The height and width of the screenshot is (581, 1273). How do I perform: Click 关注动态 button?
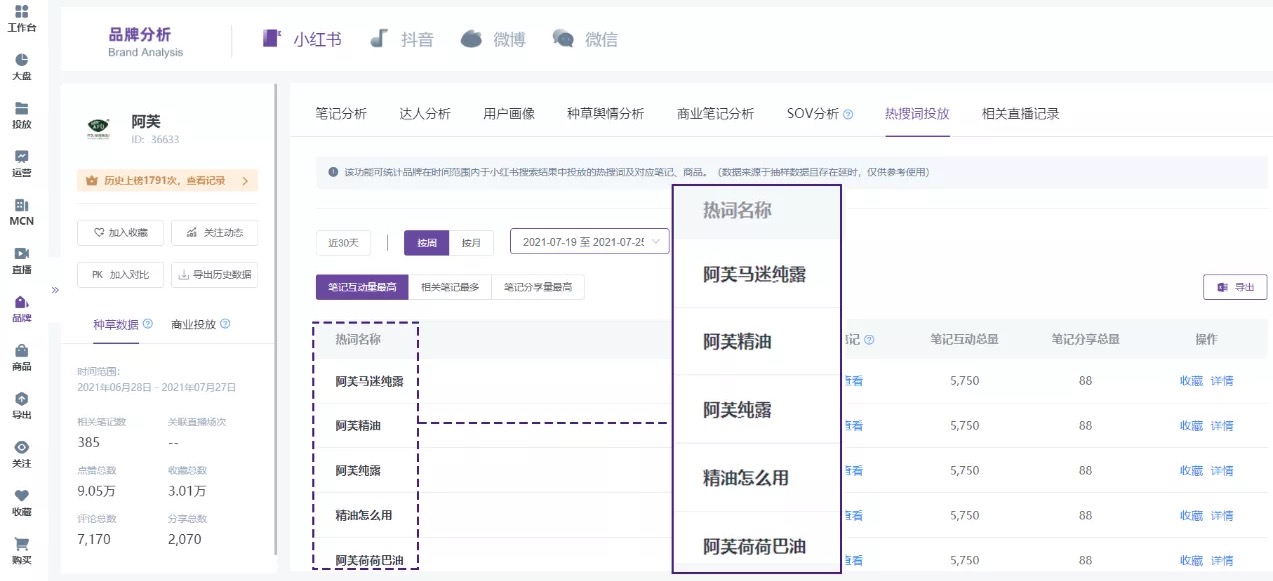(x=215, y=233)
